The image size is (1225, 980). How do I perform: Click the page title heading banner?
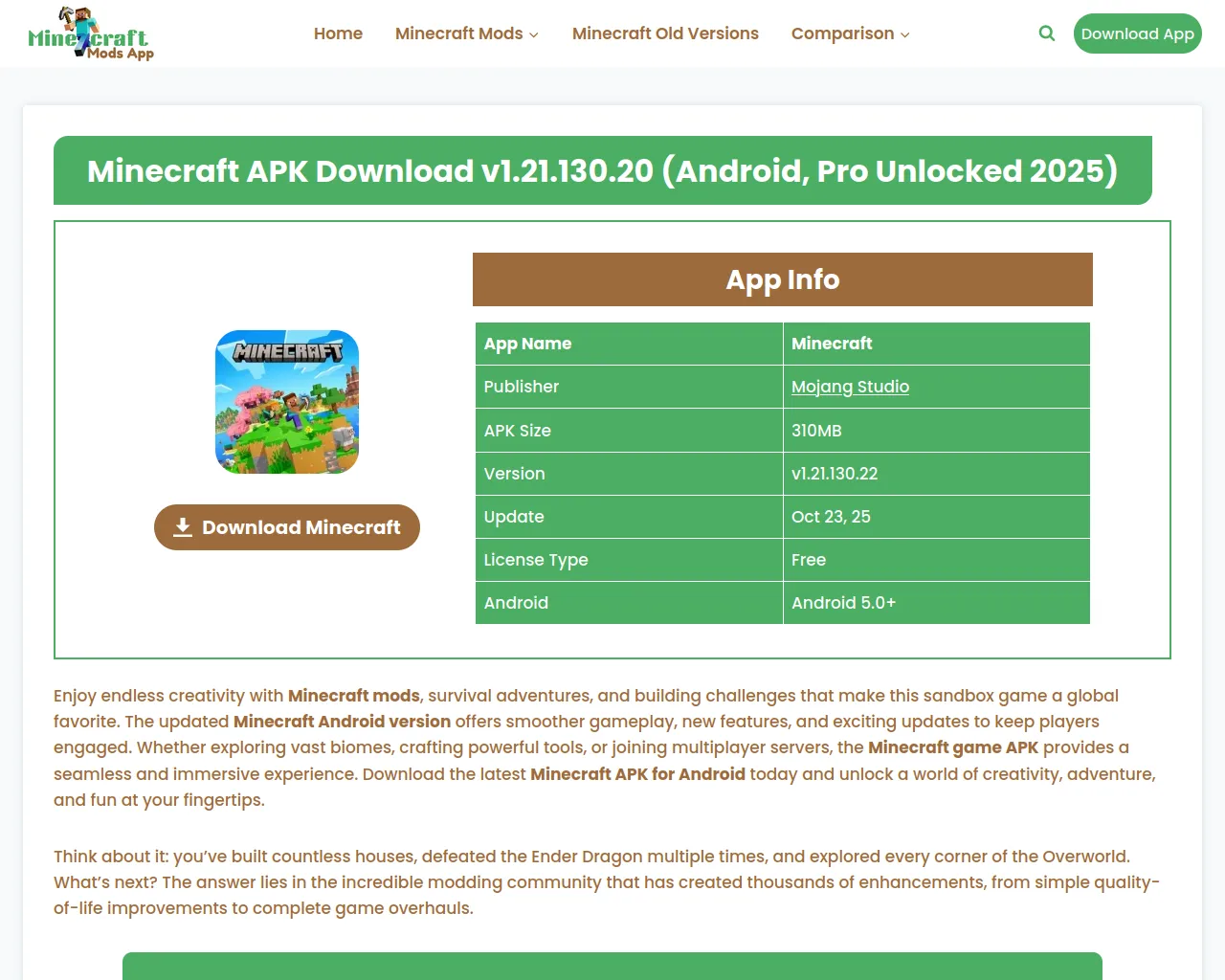[603, 170]
